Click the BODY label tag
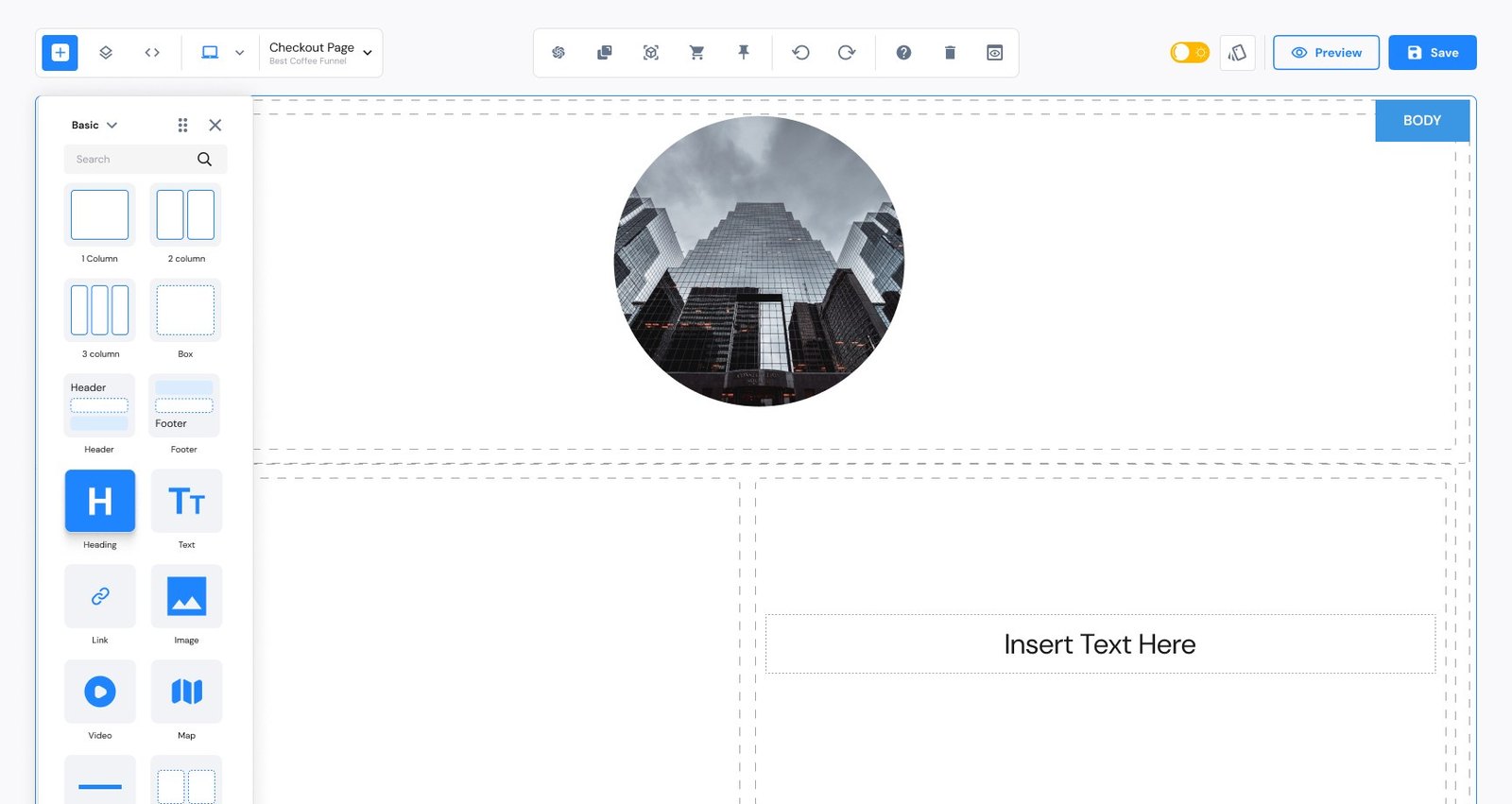 [x=1422, y=121]
